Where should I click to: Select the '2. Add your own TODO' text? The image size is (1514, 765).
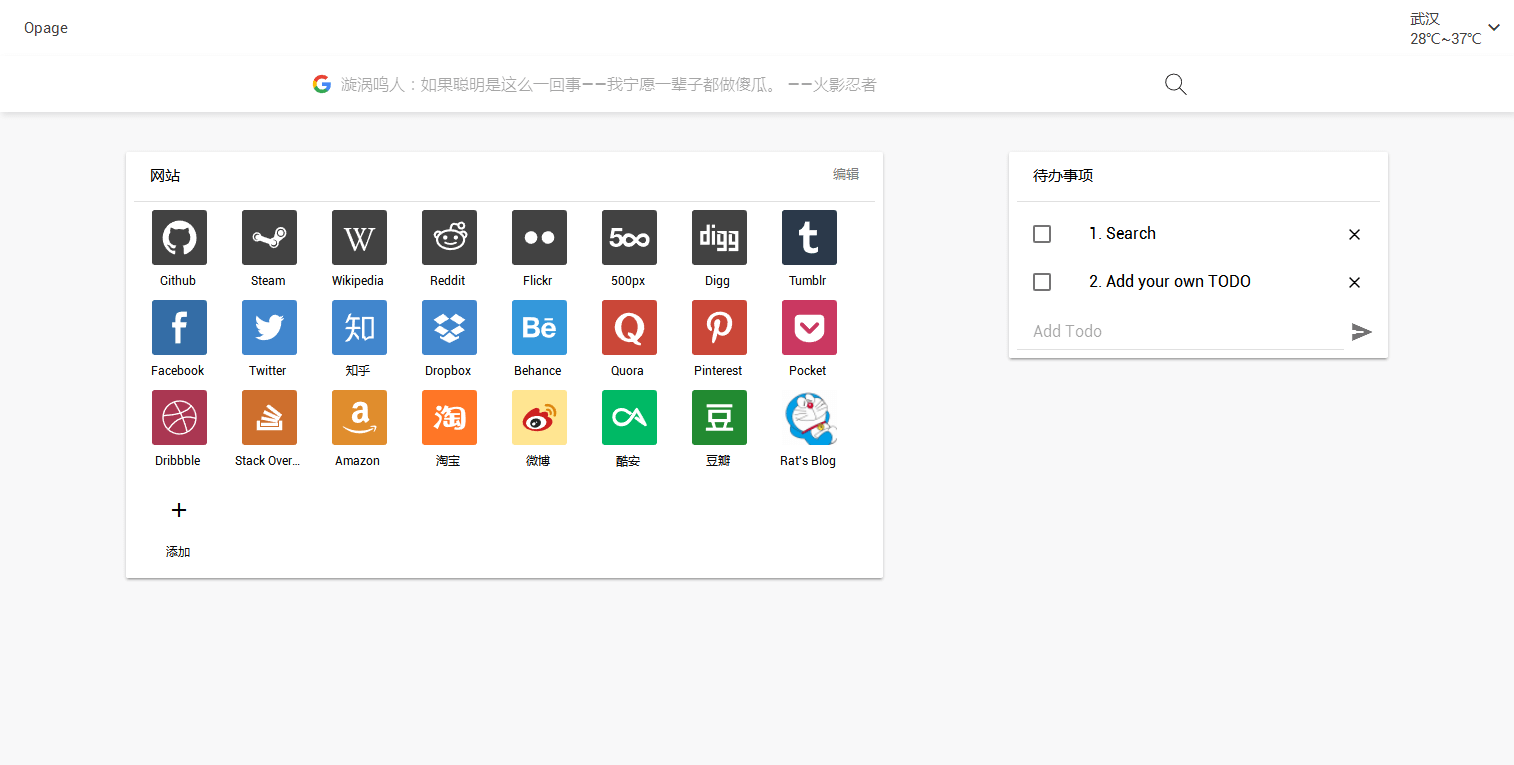click(x=1170, y=282)
